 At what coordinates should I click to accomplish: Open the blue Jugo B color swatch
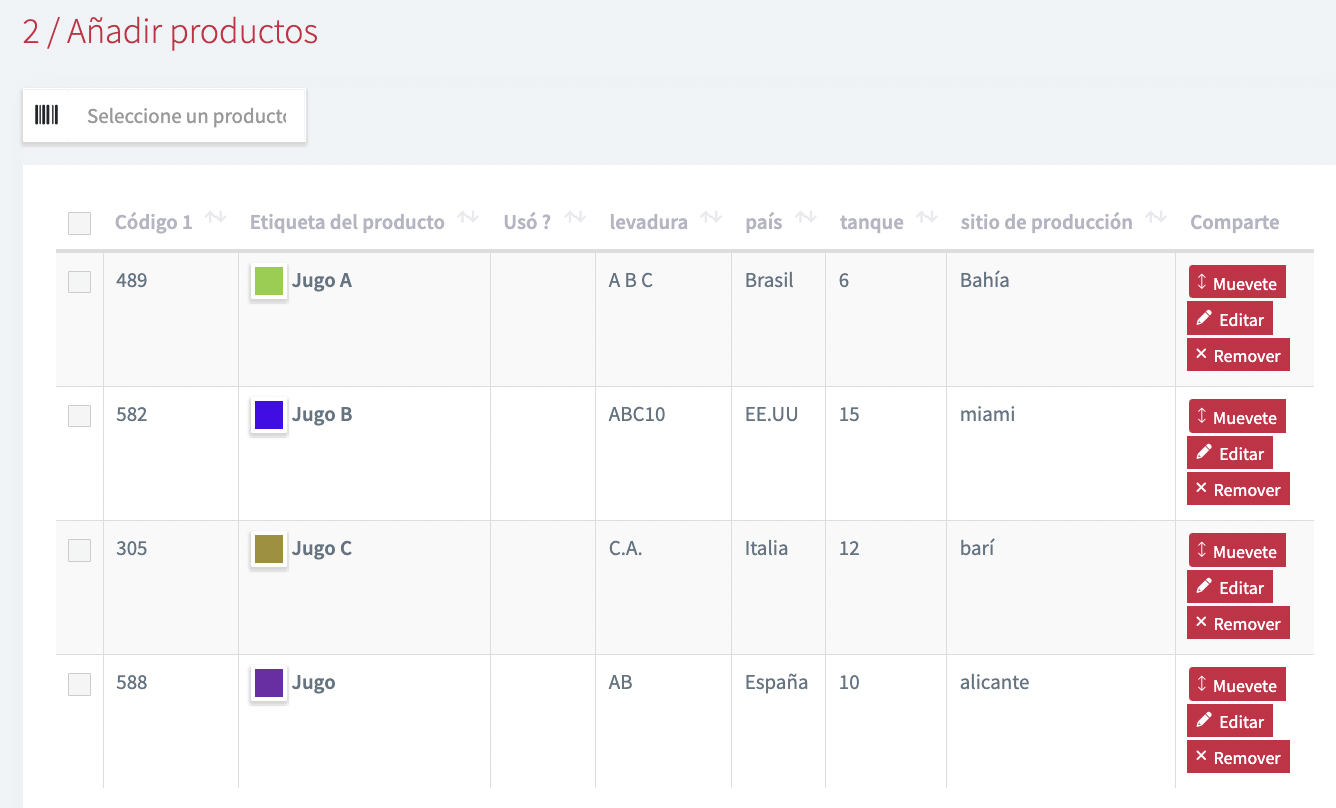[x=269, y=415]
